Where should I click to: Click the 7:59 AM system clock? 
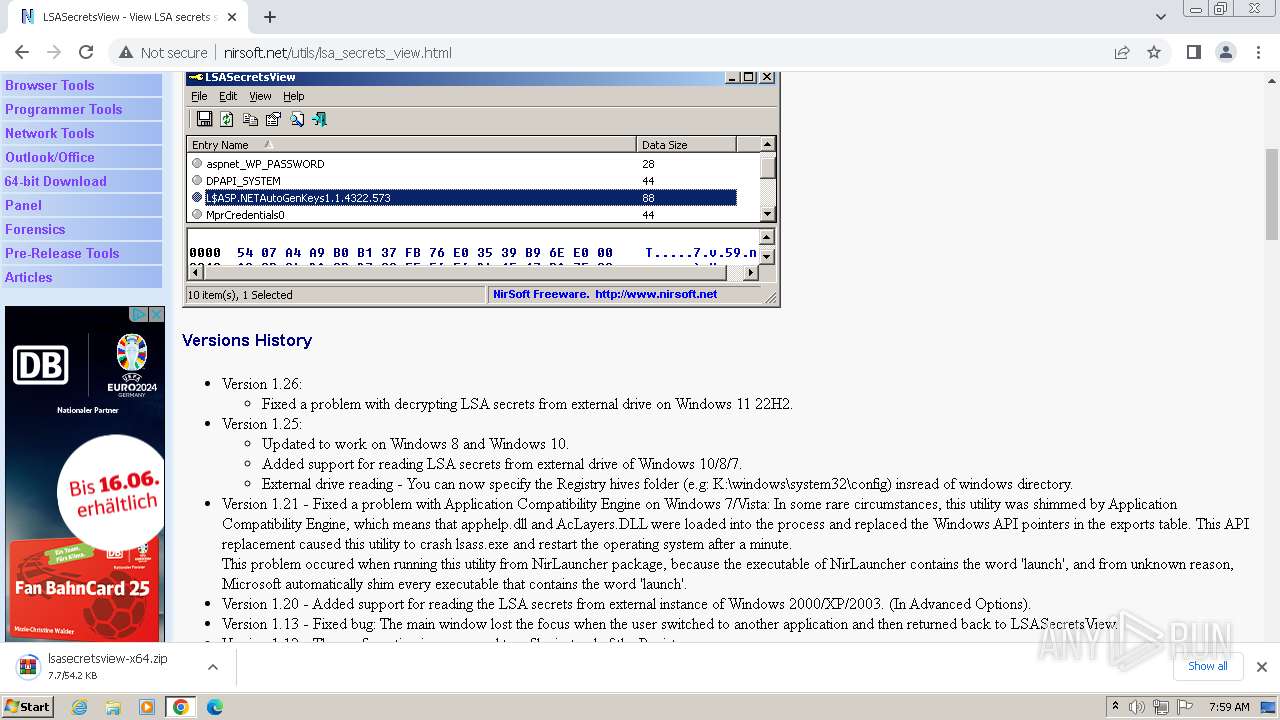tap(1229, 707)
